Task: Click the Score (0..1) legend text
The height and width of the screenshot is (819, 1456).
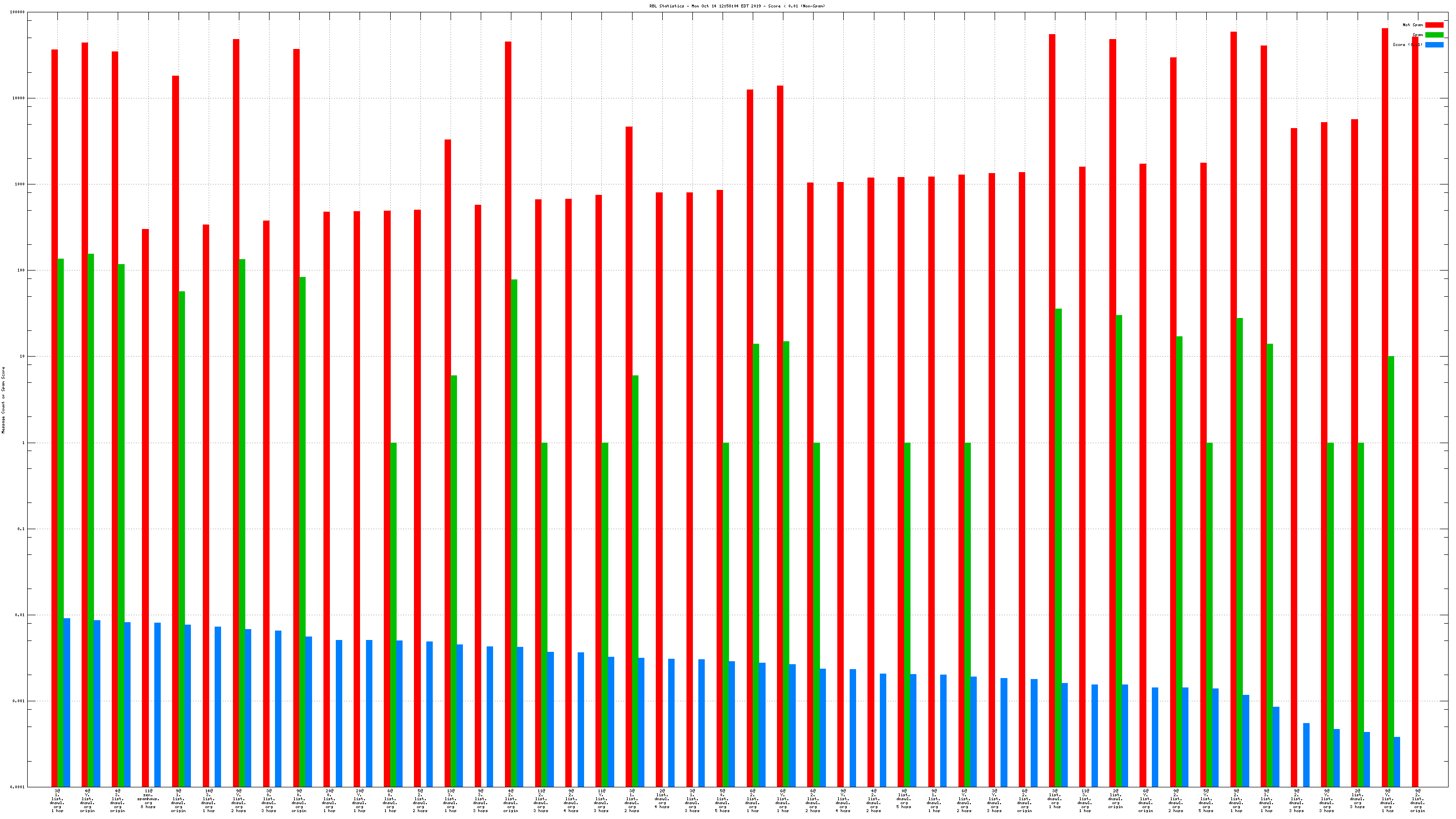Action: [1407, 45]
